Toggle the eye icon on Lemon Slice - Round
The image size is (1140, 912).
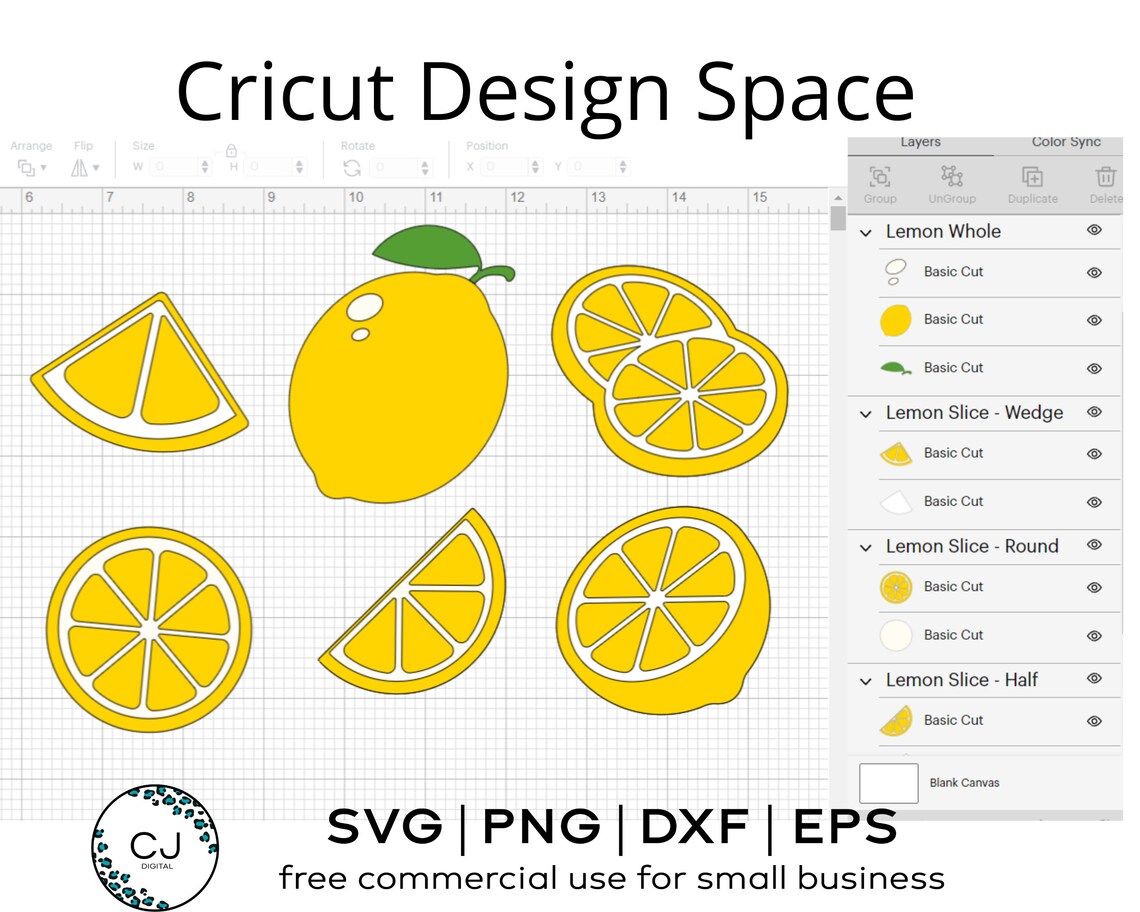pyautogui.click(x=1094, y=545)
